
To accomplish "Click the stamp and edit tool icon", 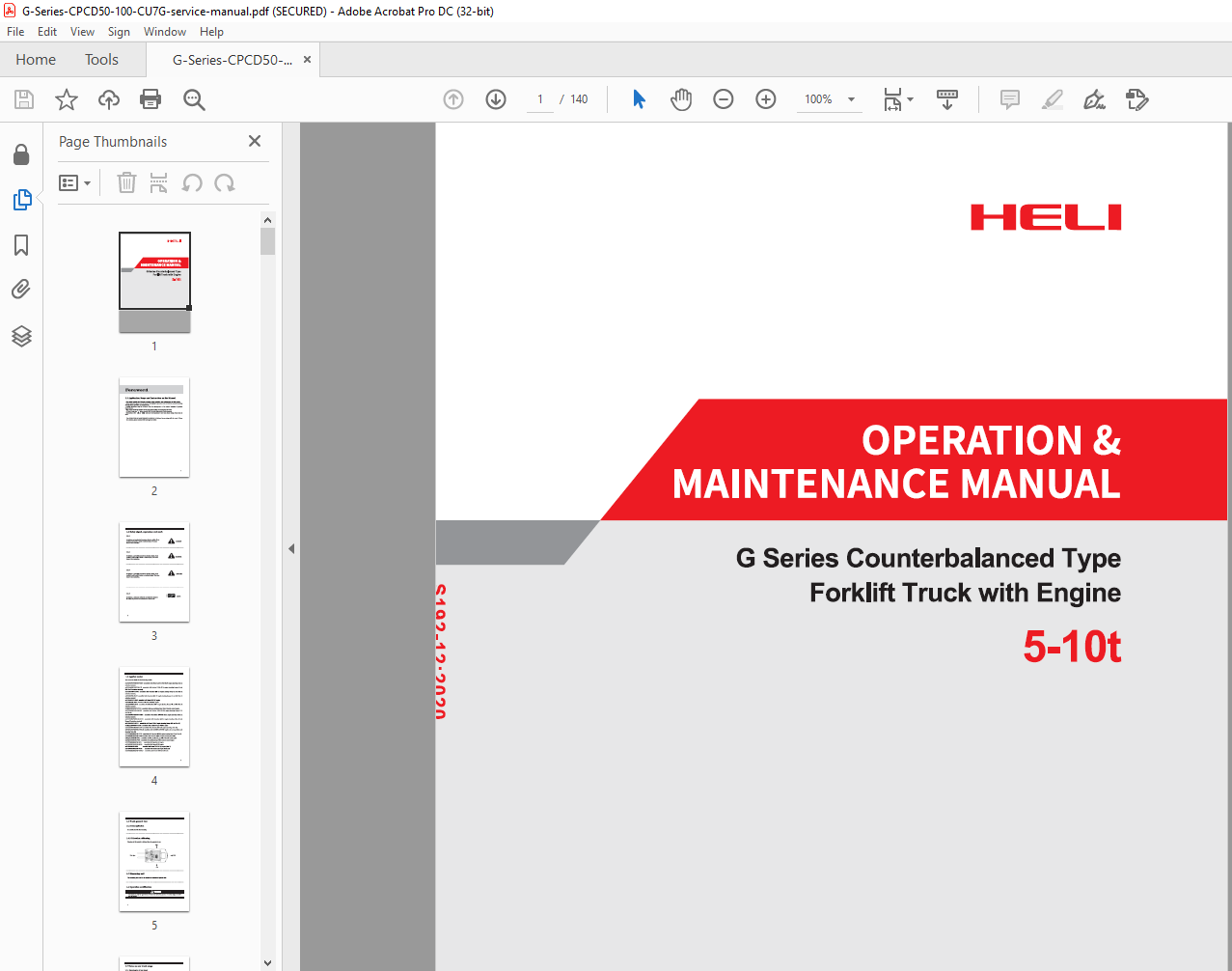I will click(x=1137, y=99).
